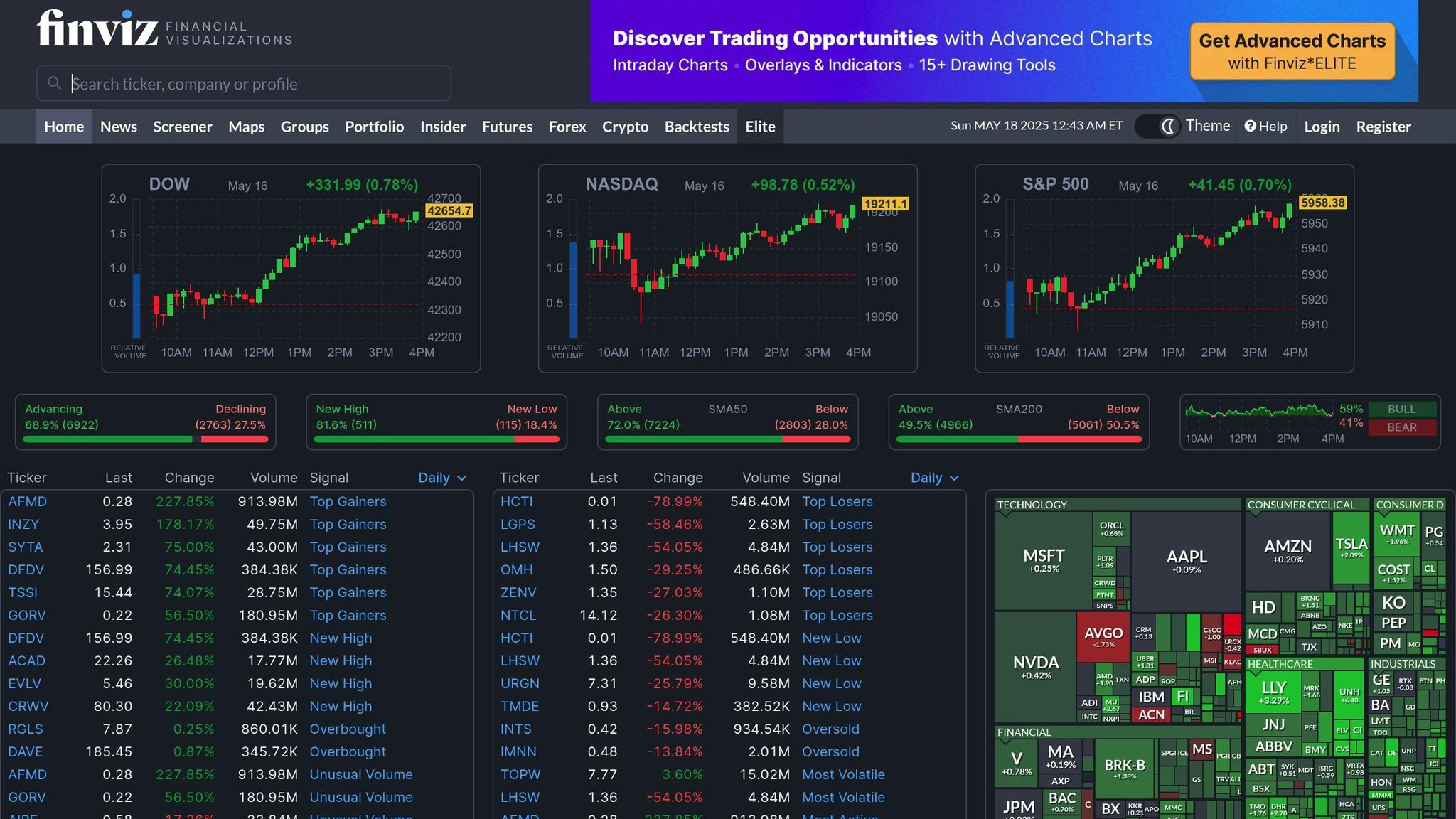Open the DOW chart
The height and width of the screenshot is (819, 1456).
pyautogui.click(x=291, y=268)
